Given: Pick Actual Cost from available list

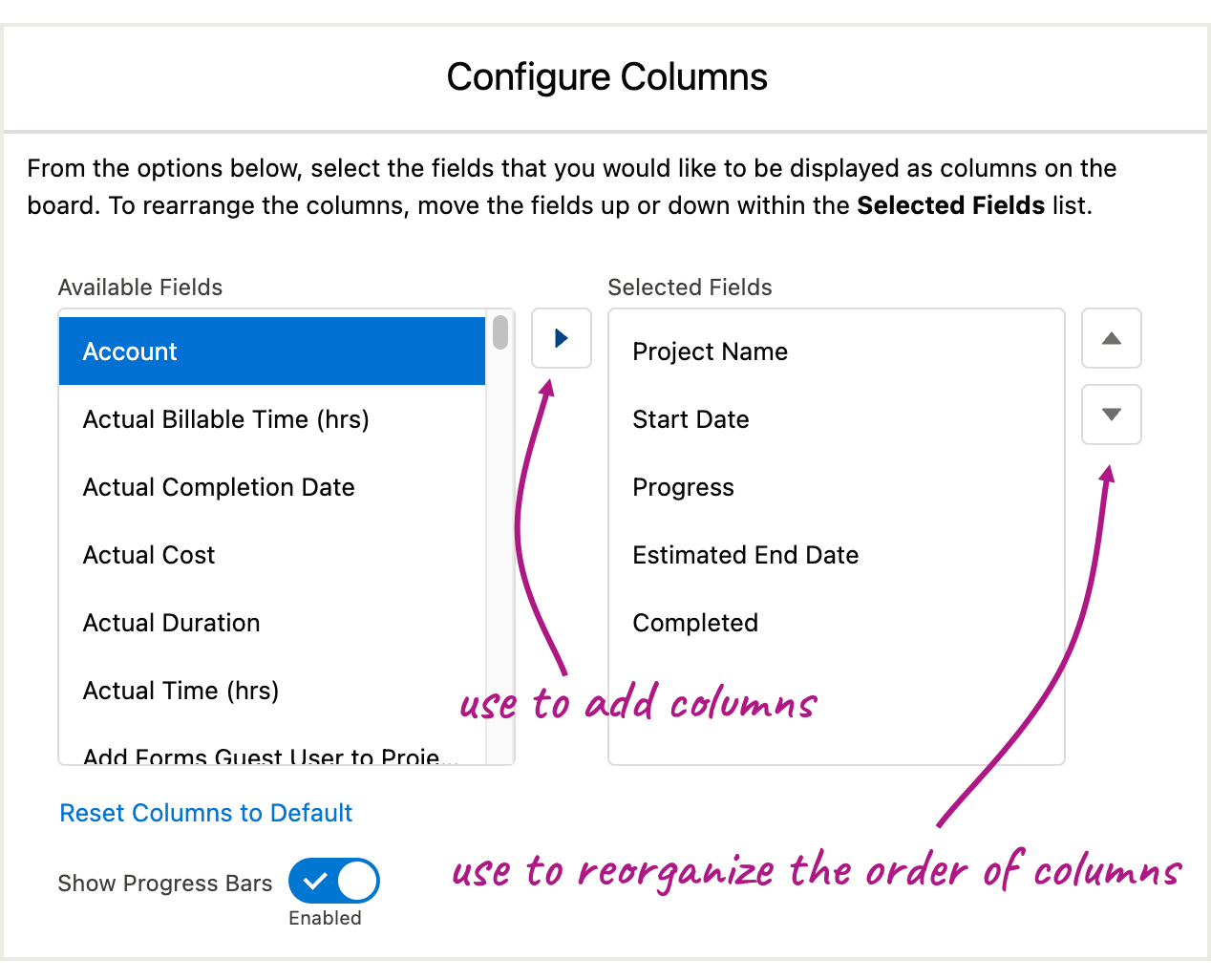Looking at the screenshot, I should click(x=272, y=555).
